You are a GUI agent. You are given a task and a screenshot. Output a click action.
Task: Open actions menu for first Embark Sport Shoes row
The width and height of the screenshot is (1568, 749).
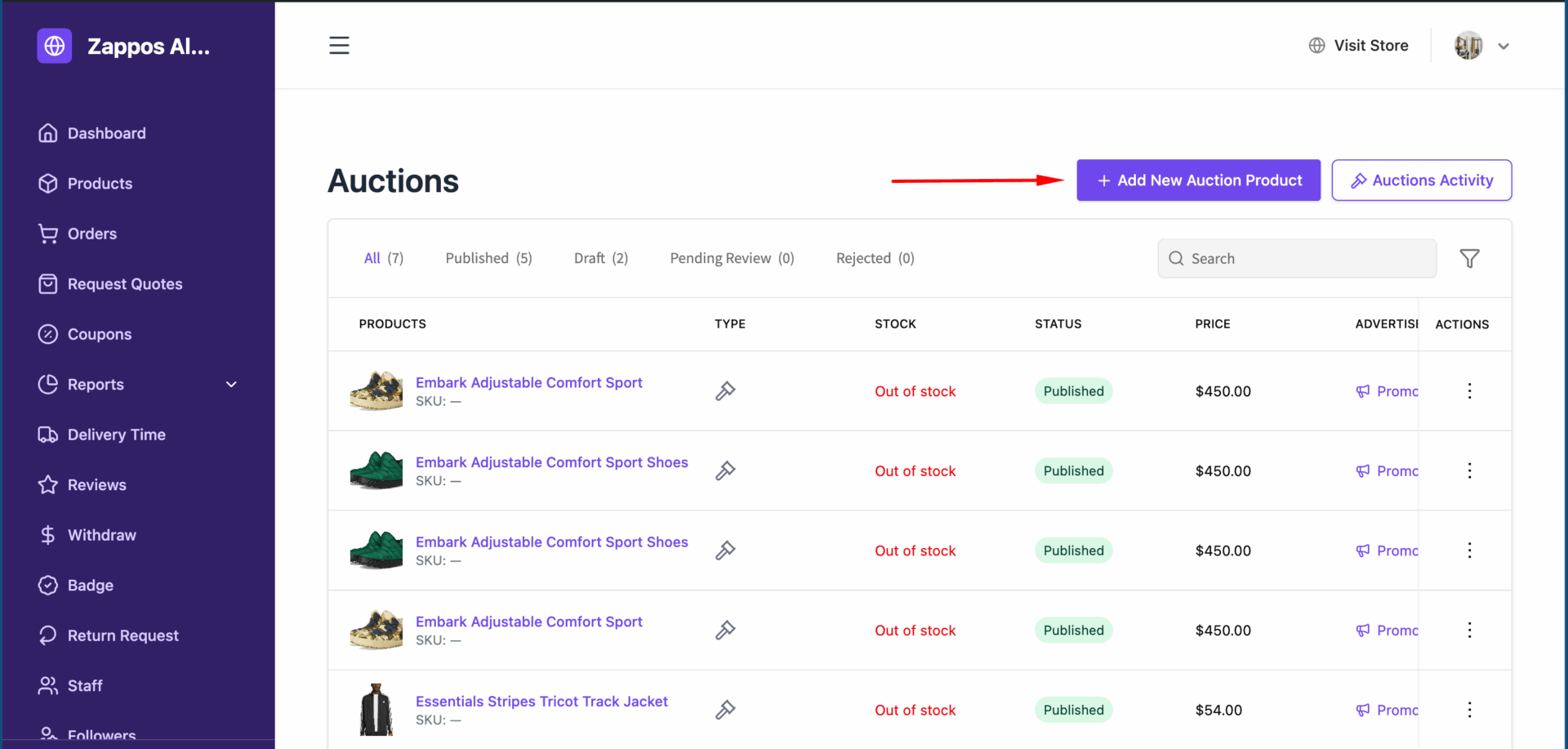click(x=1469, y=471)
